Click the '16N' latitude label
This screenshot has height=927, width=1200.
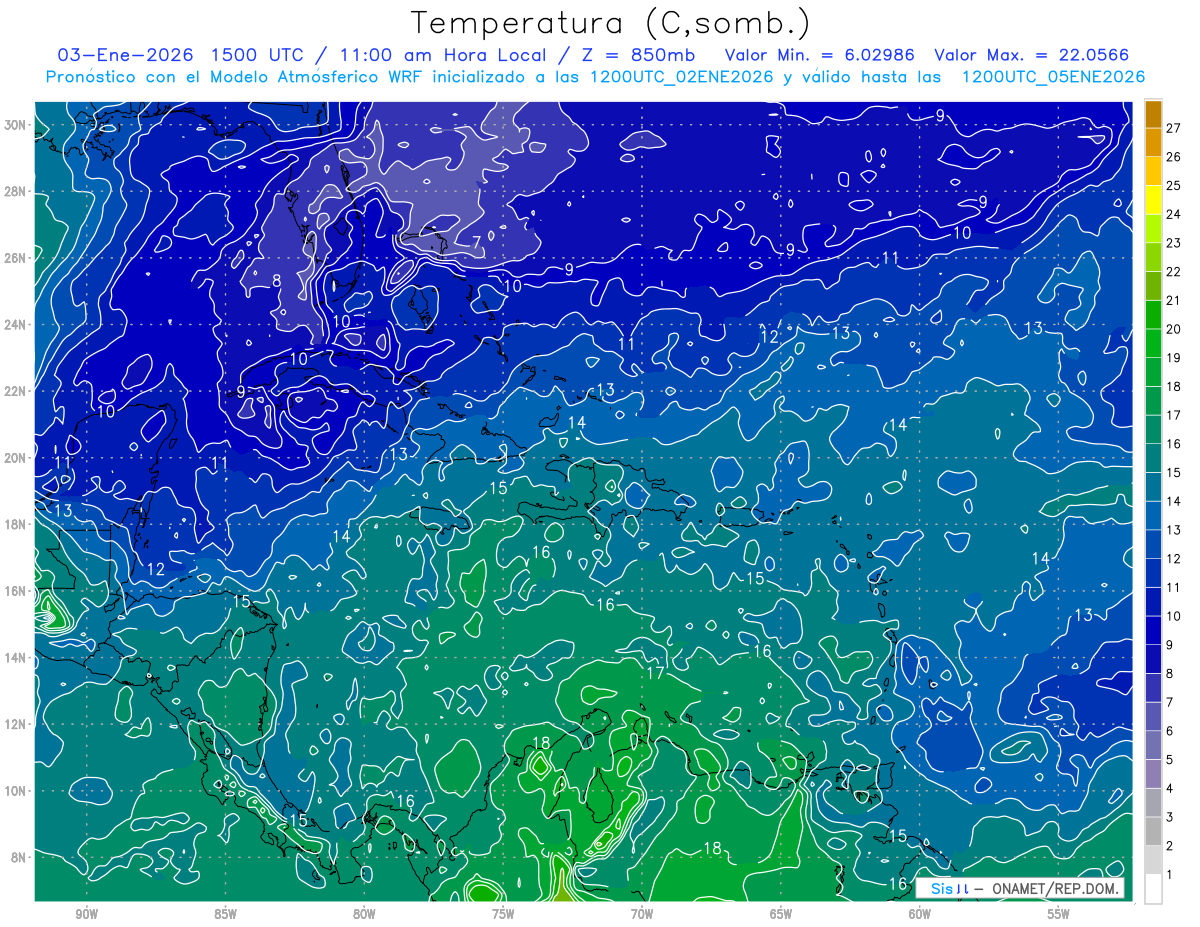pos(16,591)
